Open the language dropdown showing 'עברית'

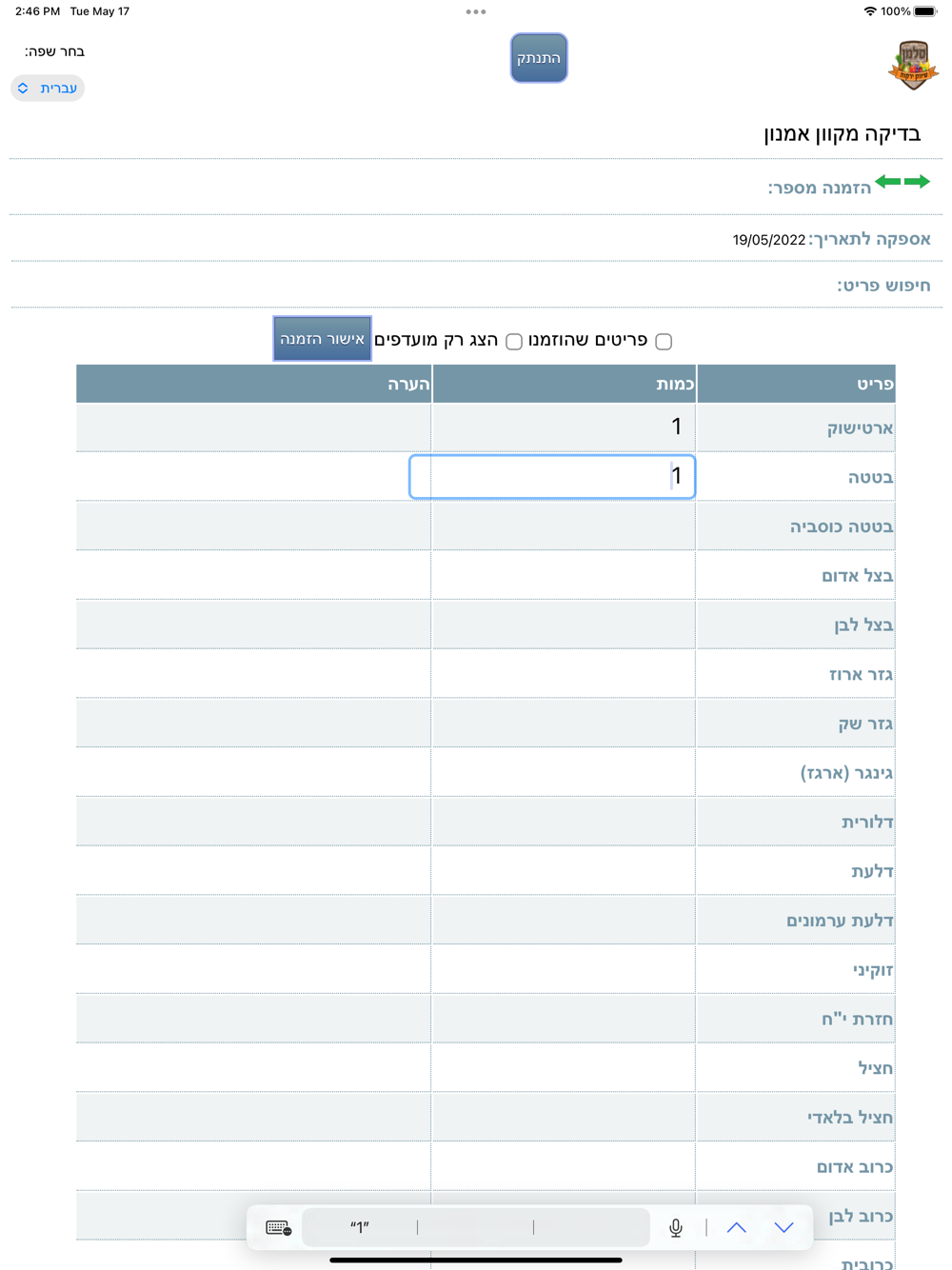48,88
